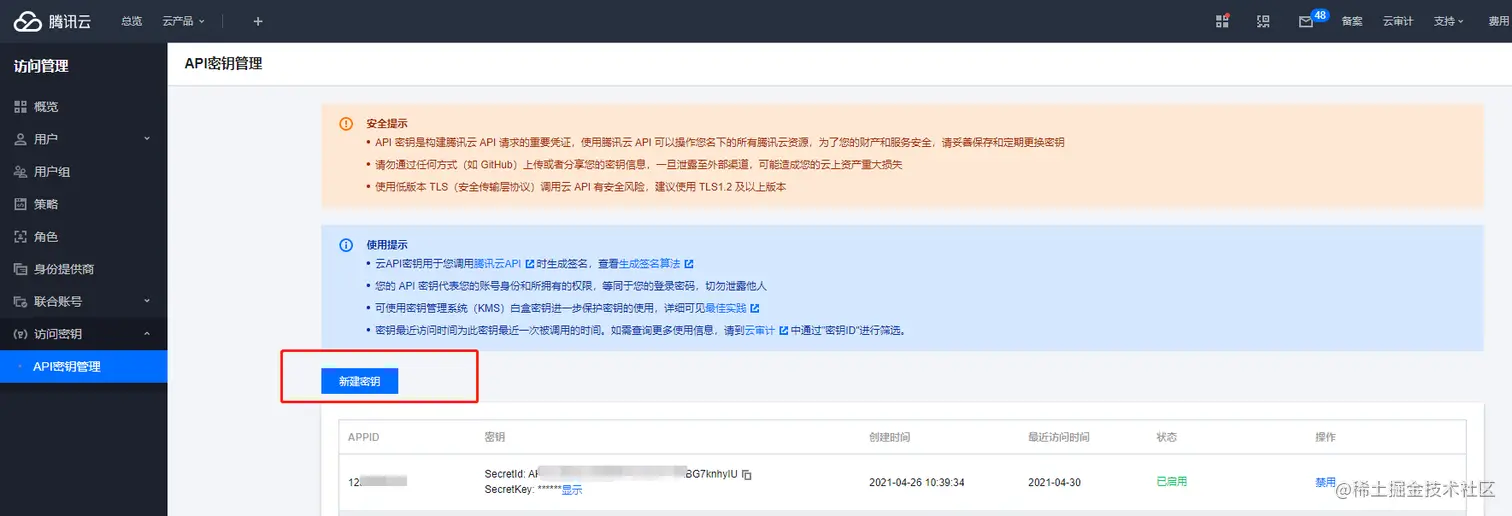Click the 身份提供商 icon
Image resolution: width=1512 pixels, height=516 pixels.
pos(20,269)
